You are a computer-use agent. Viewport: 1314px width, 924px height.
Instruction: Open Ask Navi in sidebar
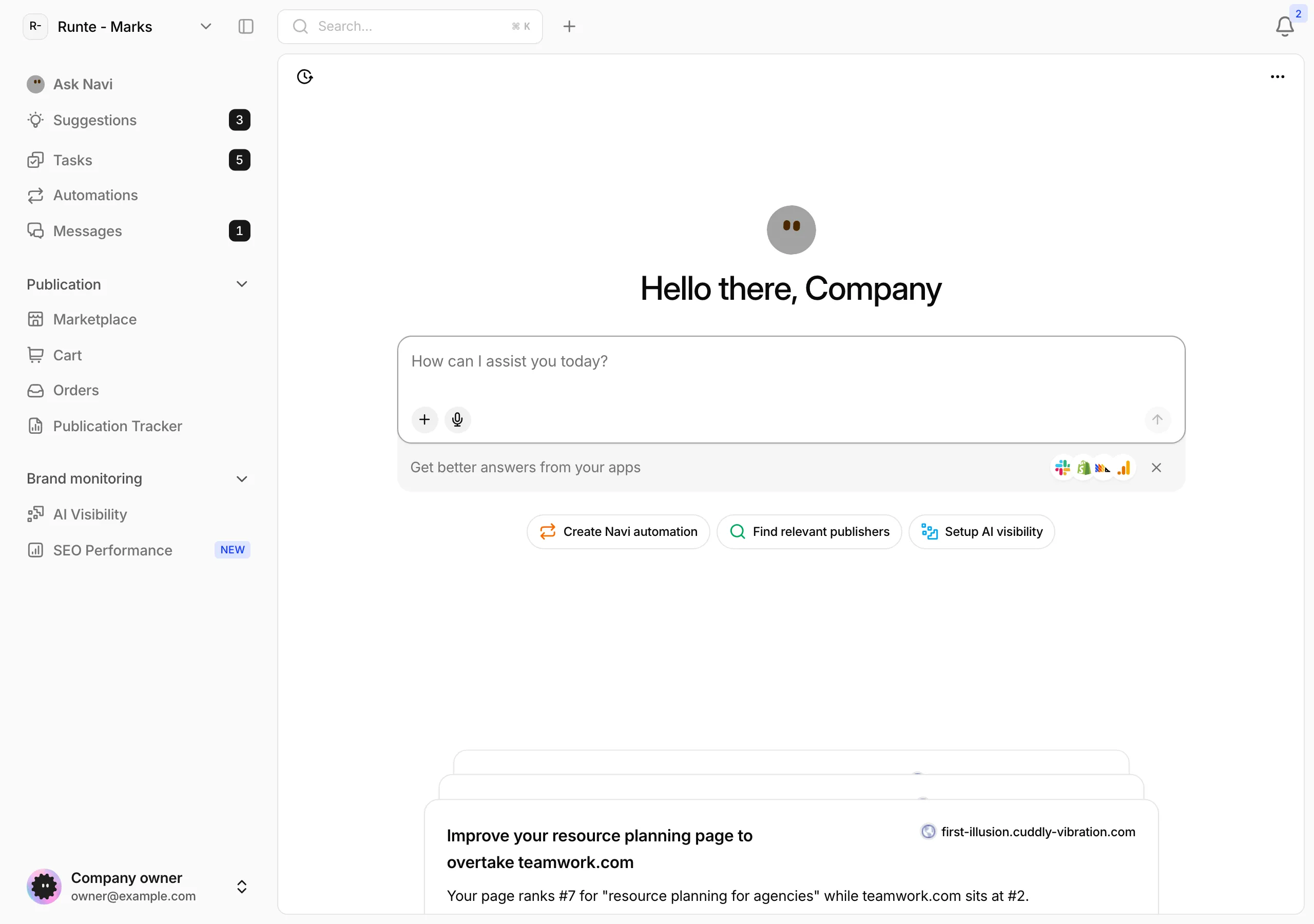tap(138, 84)
